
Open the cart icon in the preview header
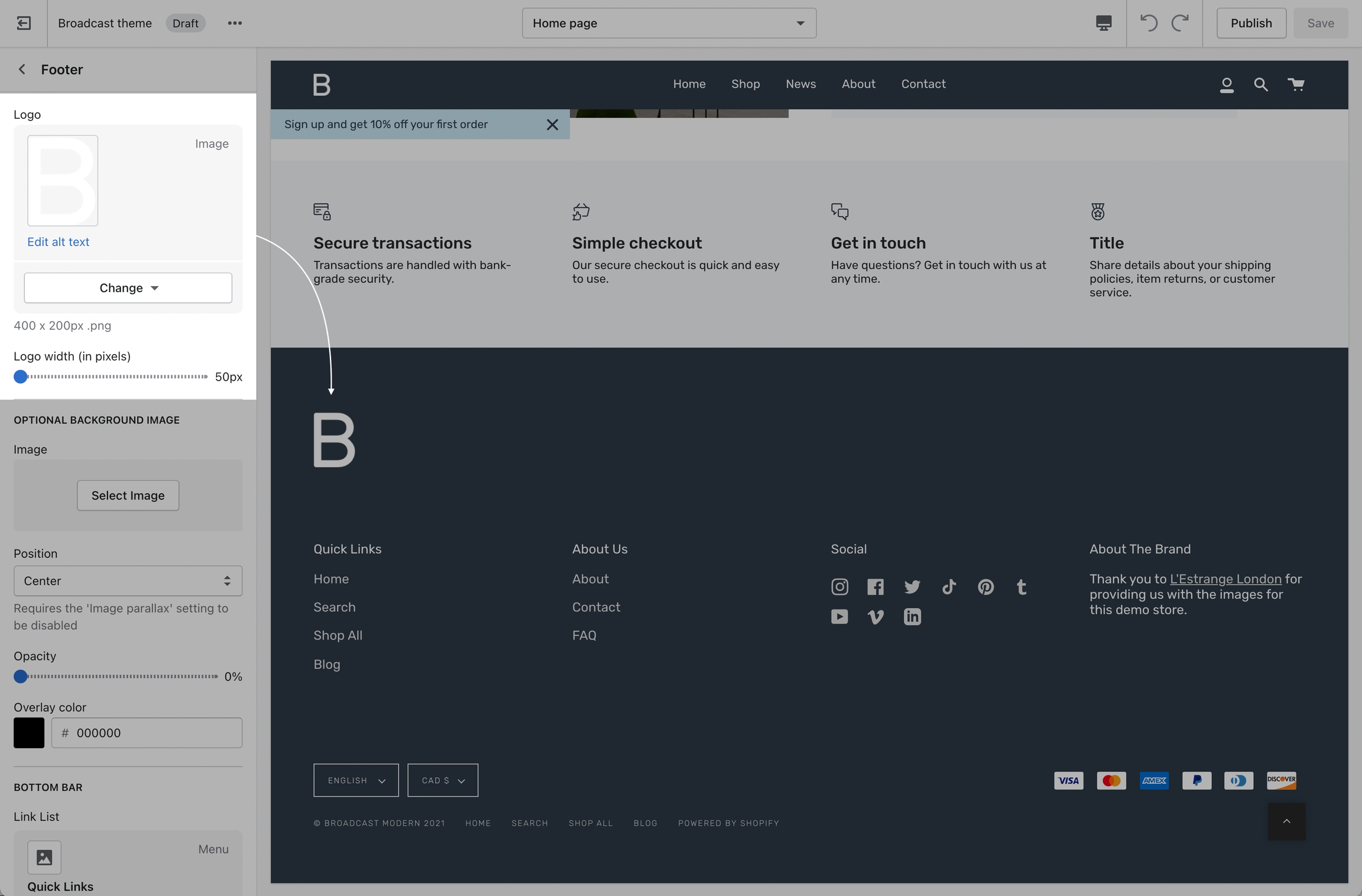[x=1296, y=85]
